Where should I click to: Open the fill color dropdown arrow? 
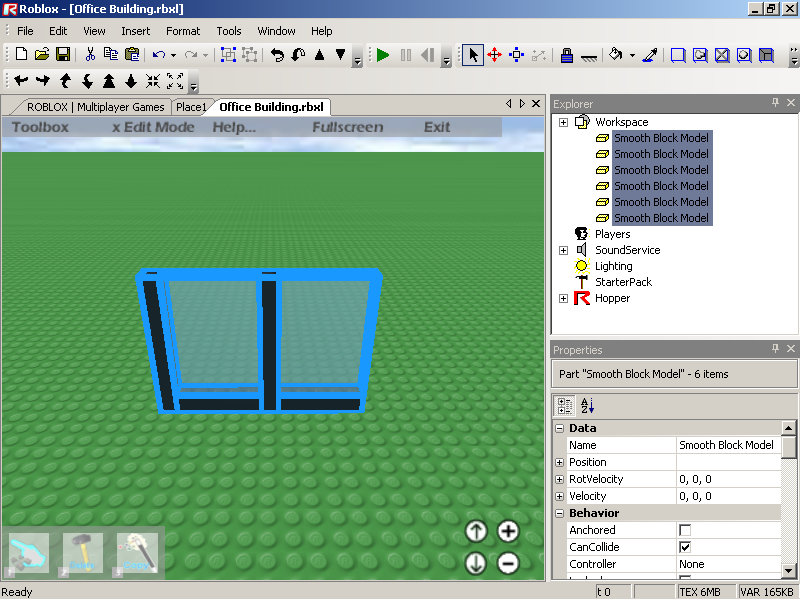[632, 56]
